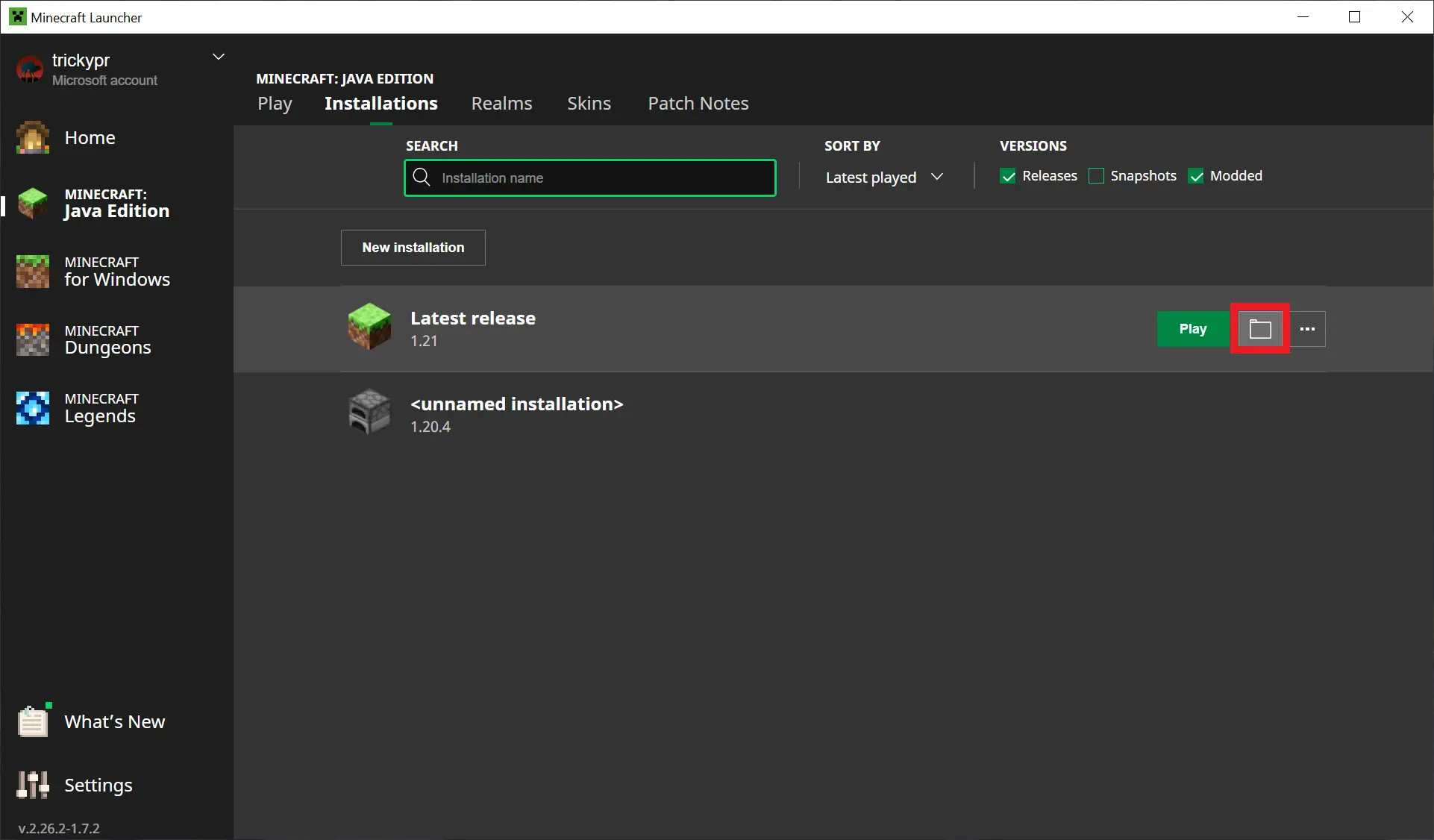The image size is (1434, 840).
Task: Open more options for Latest release
Action: 1307,329
